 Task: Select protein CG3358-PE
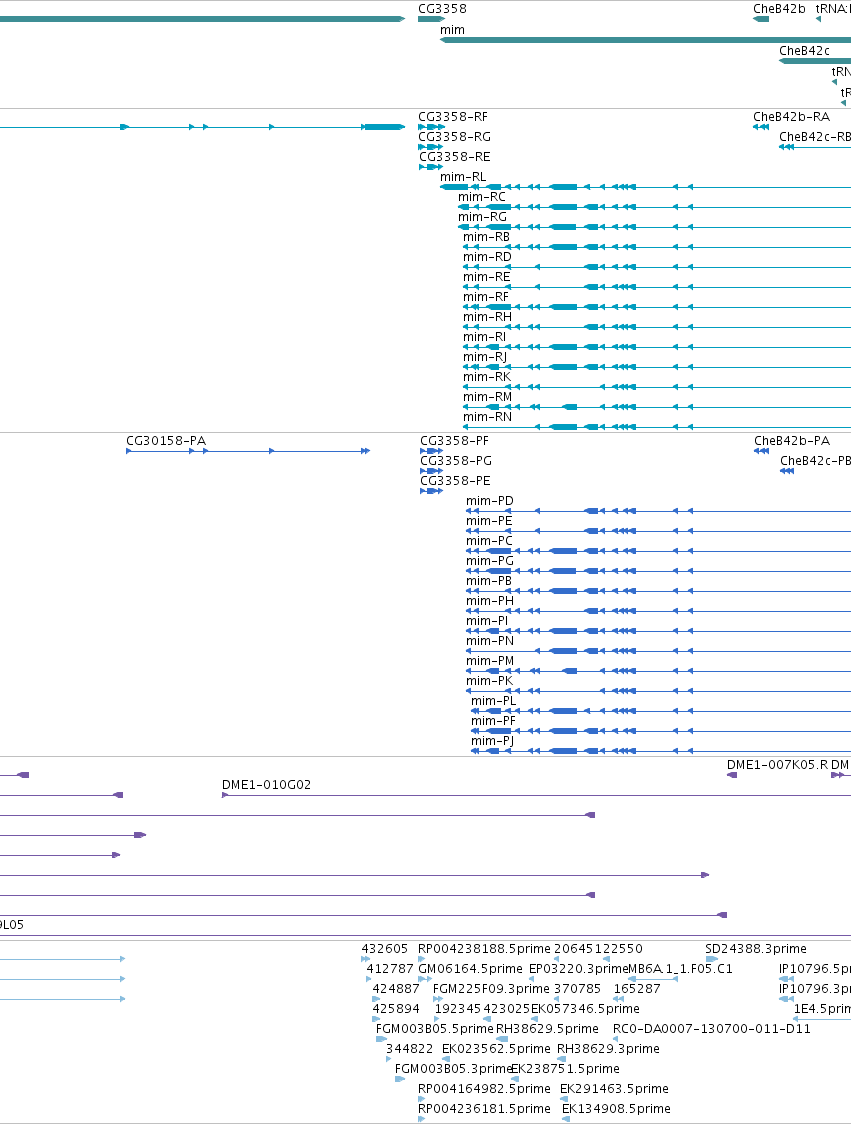tap(455, 481)
